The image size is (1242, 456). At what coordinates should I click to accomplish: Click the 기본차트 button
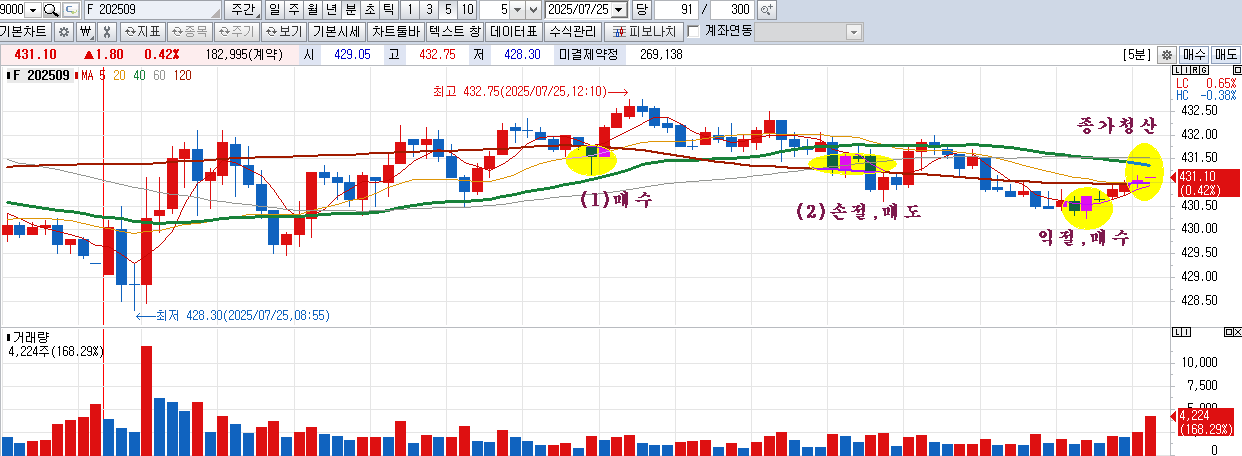pos(25,31)
